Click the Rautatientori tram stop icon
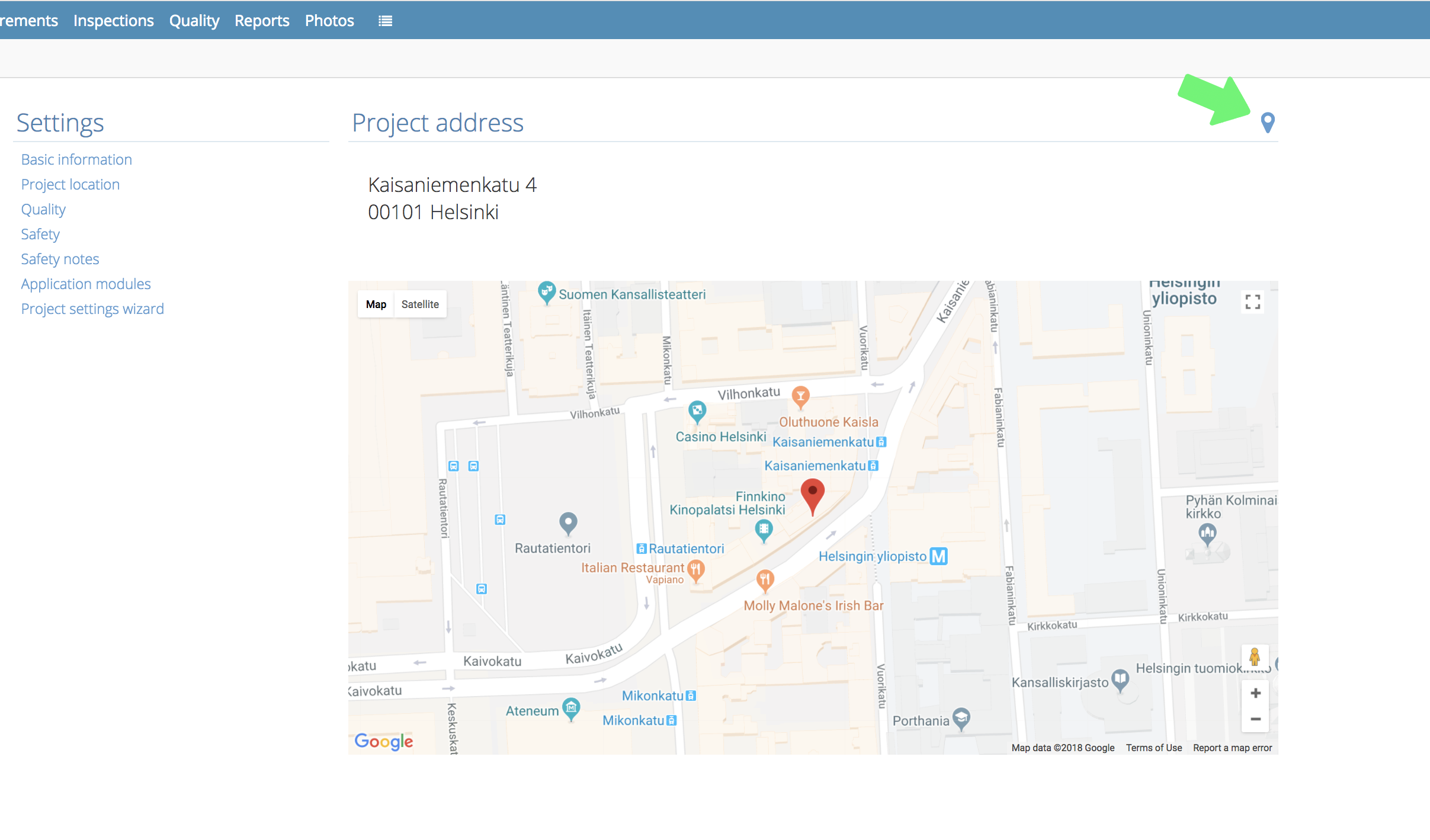The height and width of the screenshot is (840, 1430). point(642,549)
